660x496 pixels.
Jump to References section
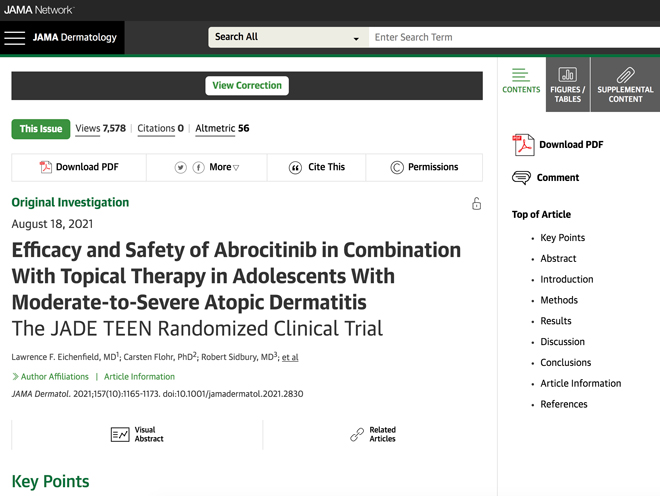pyautogui.click(x=564, y=404)
